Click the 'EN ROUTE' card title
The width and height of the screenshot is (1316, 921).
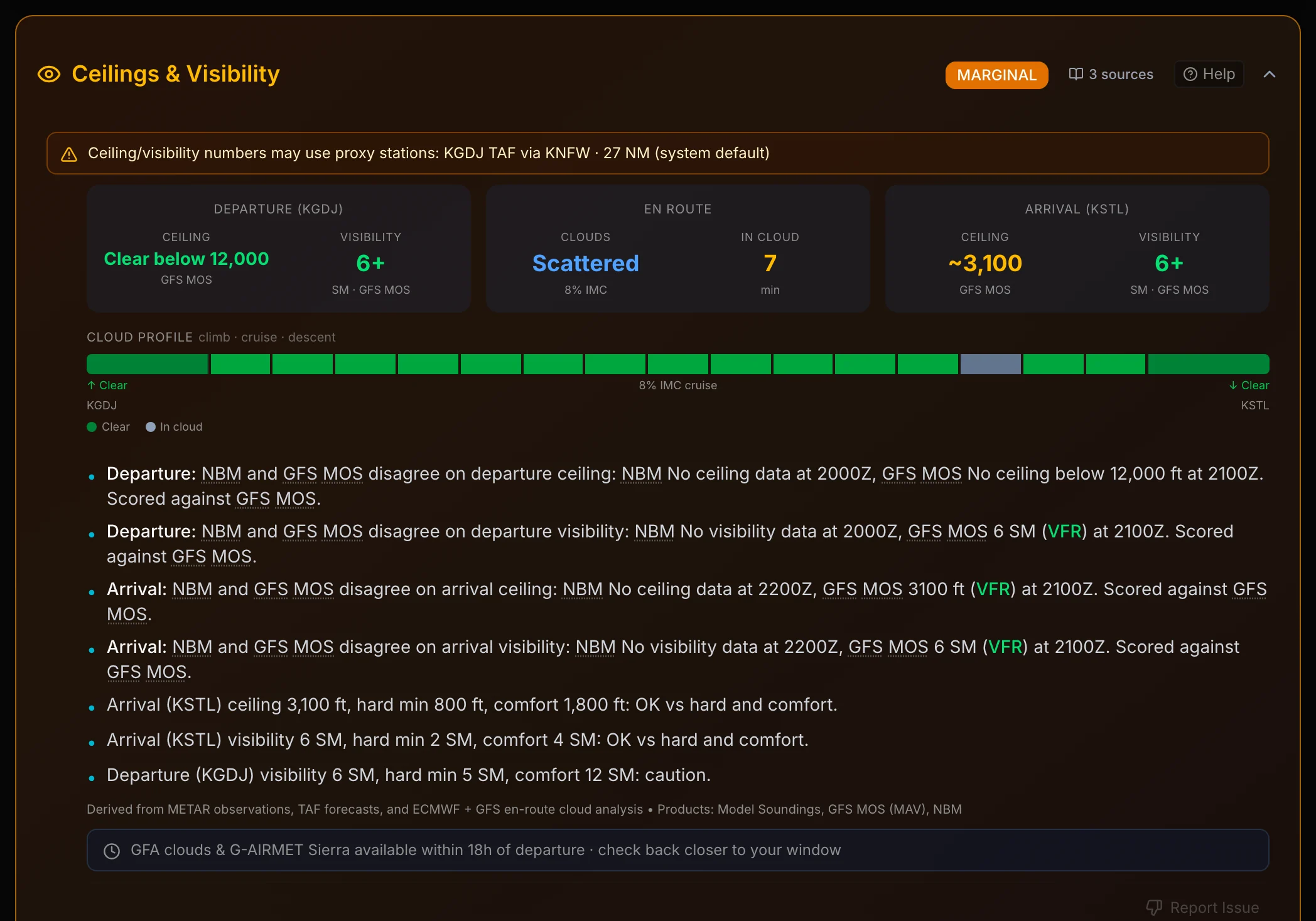[x=677, y=209]
